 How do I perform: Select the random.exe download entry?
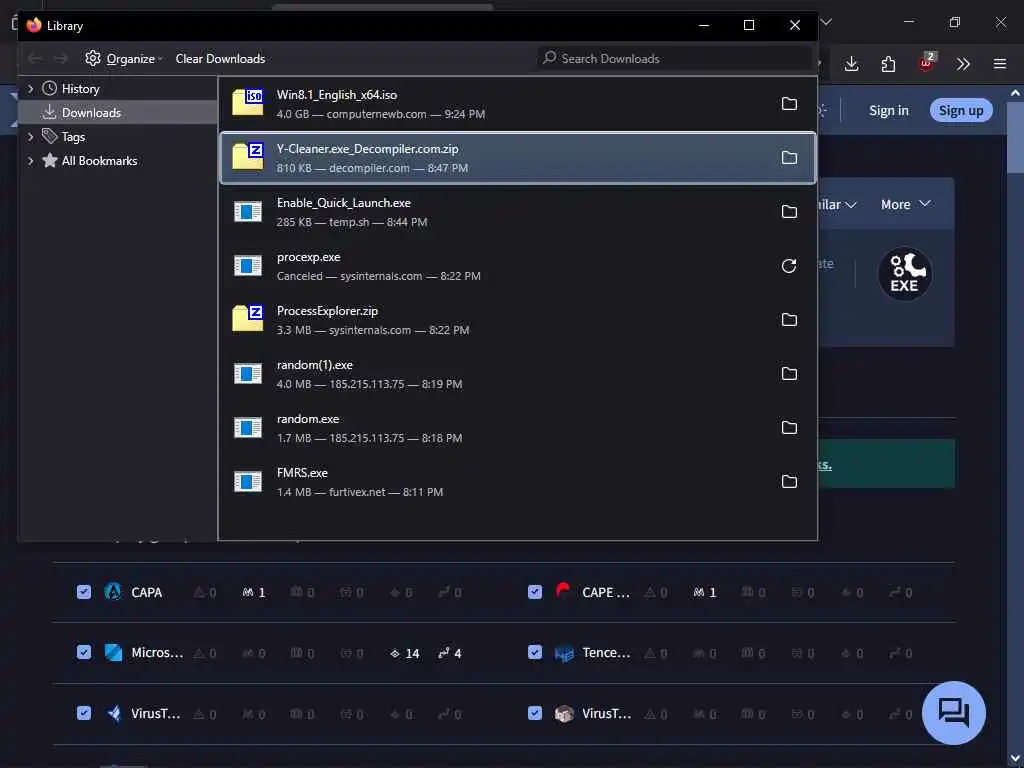pyautogui.click(x=518, y=428)
